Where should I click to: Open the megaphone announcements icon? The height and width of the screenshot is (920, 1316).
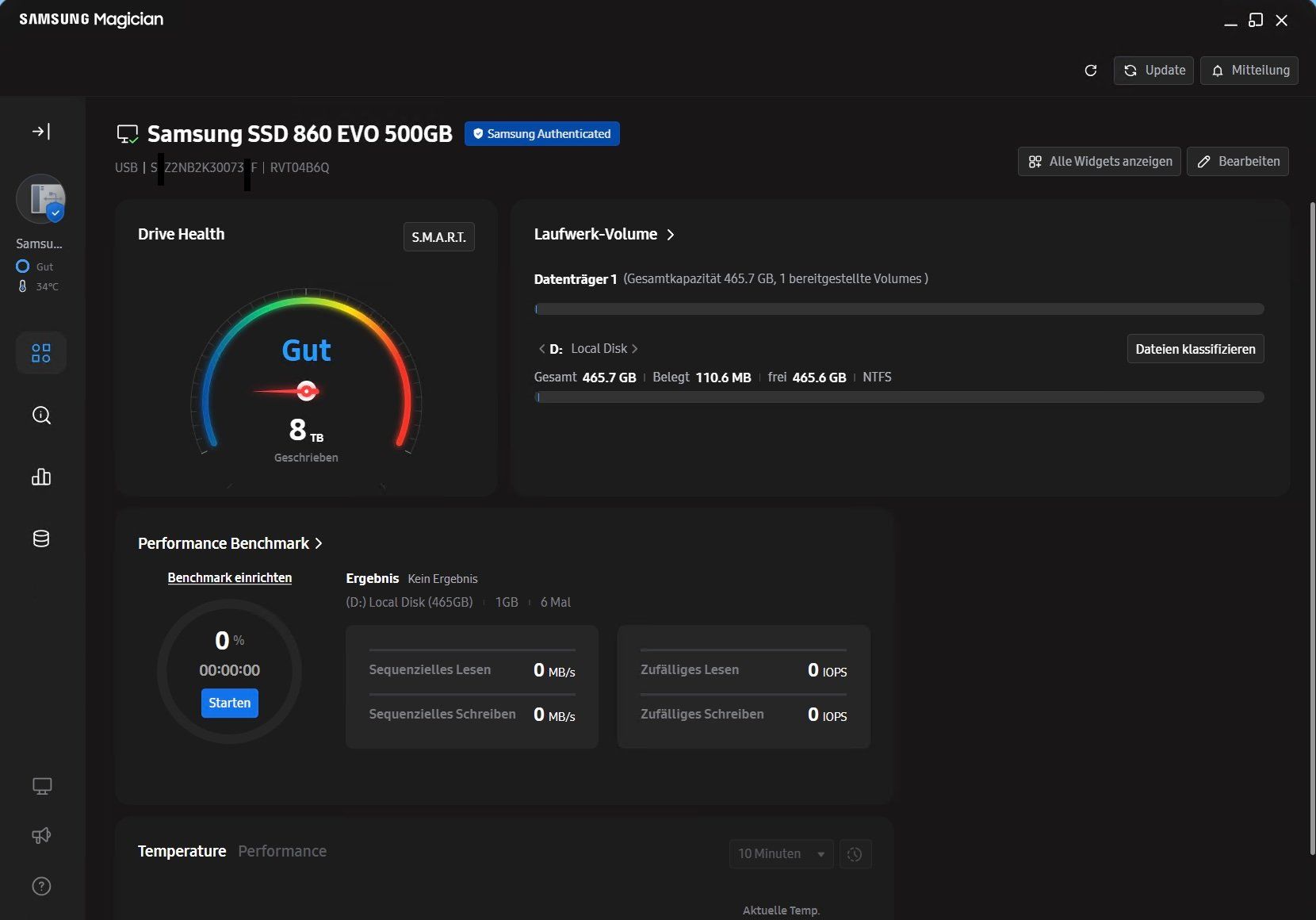[x=41, y=835]
